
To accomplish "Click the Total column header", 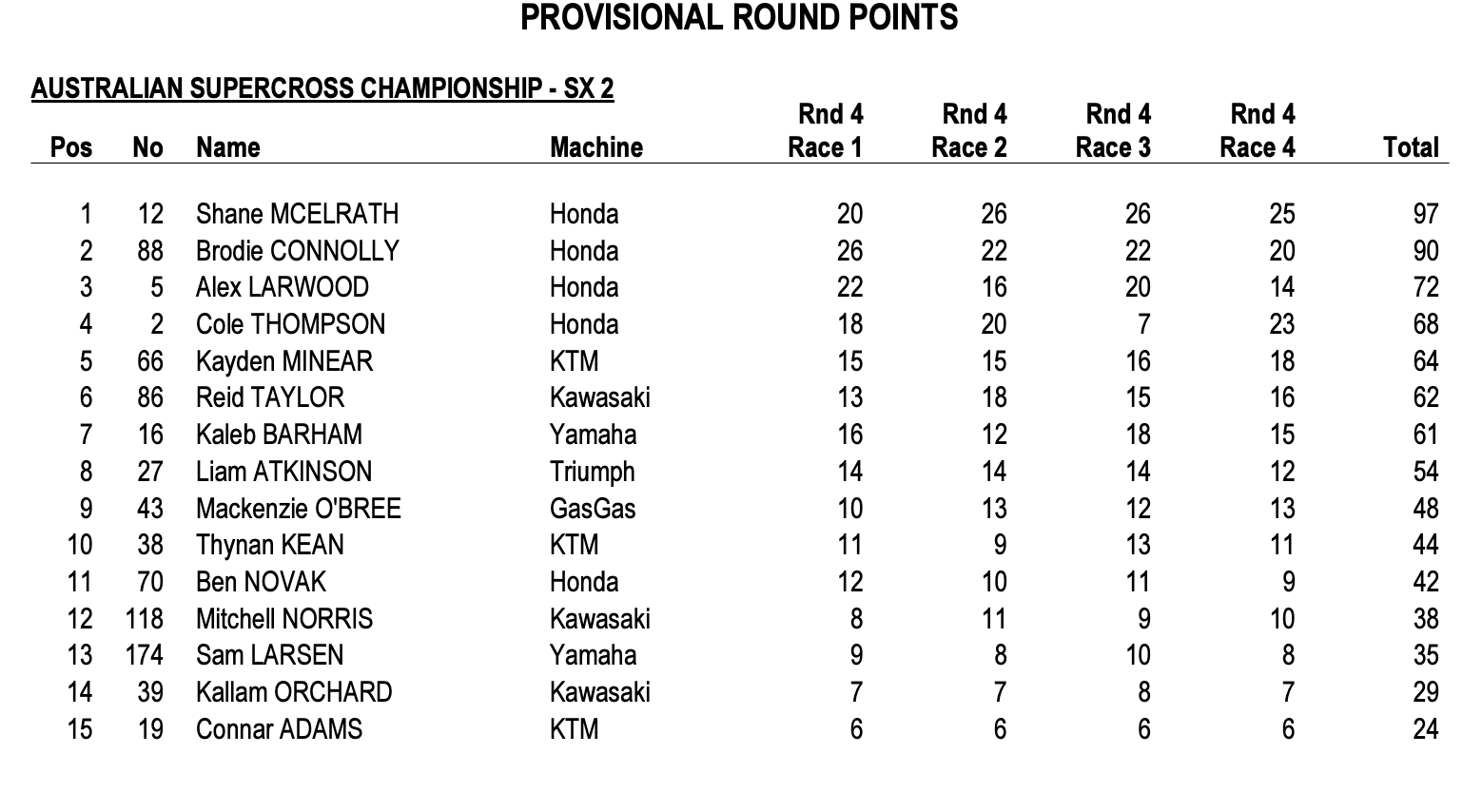I will point(1411,147).
